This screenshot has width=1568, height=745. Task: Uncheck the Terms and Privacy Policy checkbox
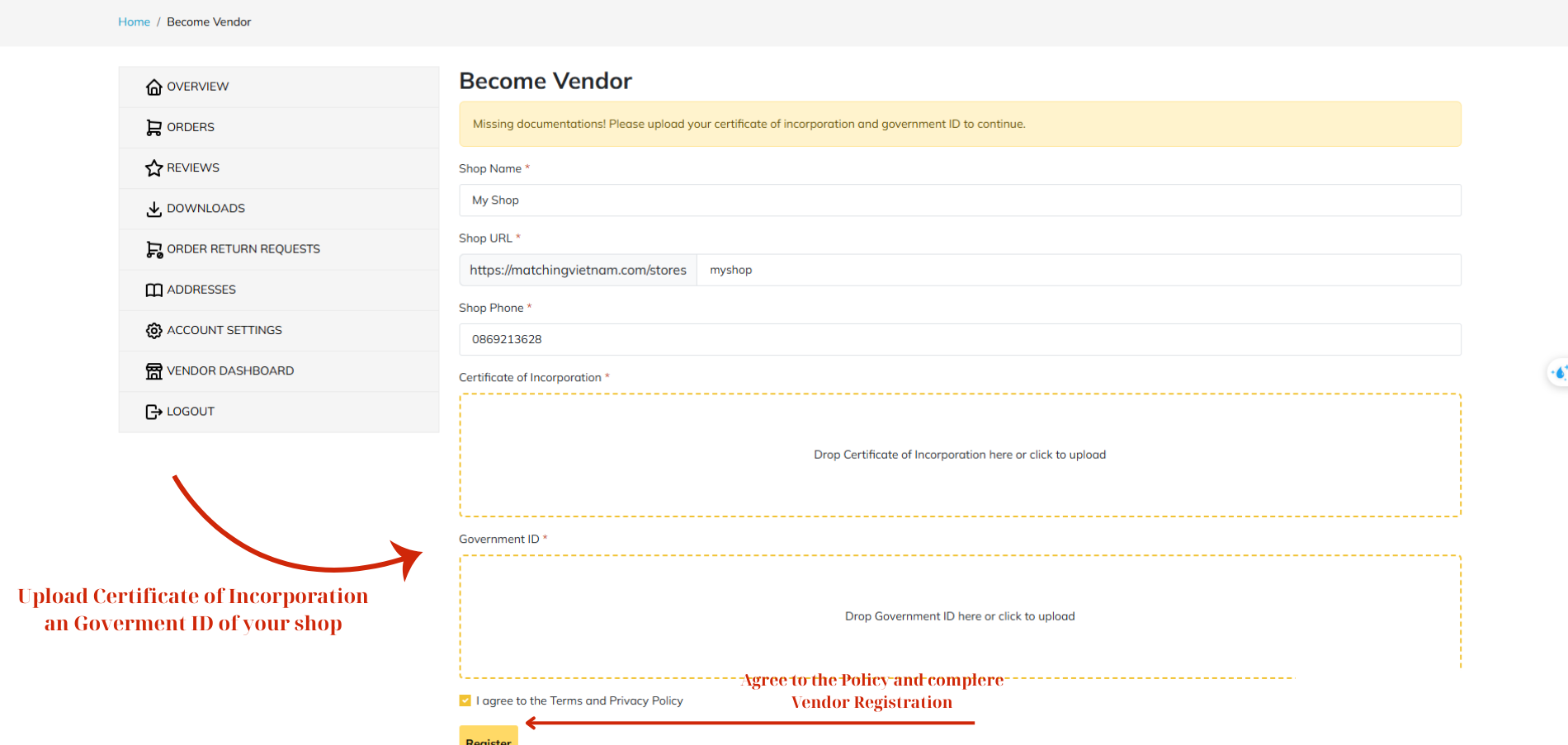point(465,700)
